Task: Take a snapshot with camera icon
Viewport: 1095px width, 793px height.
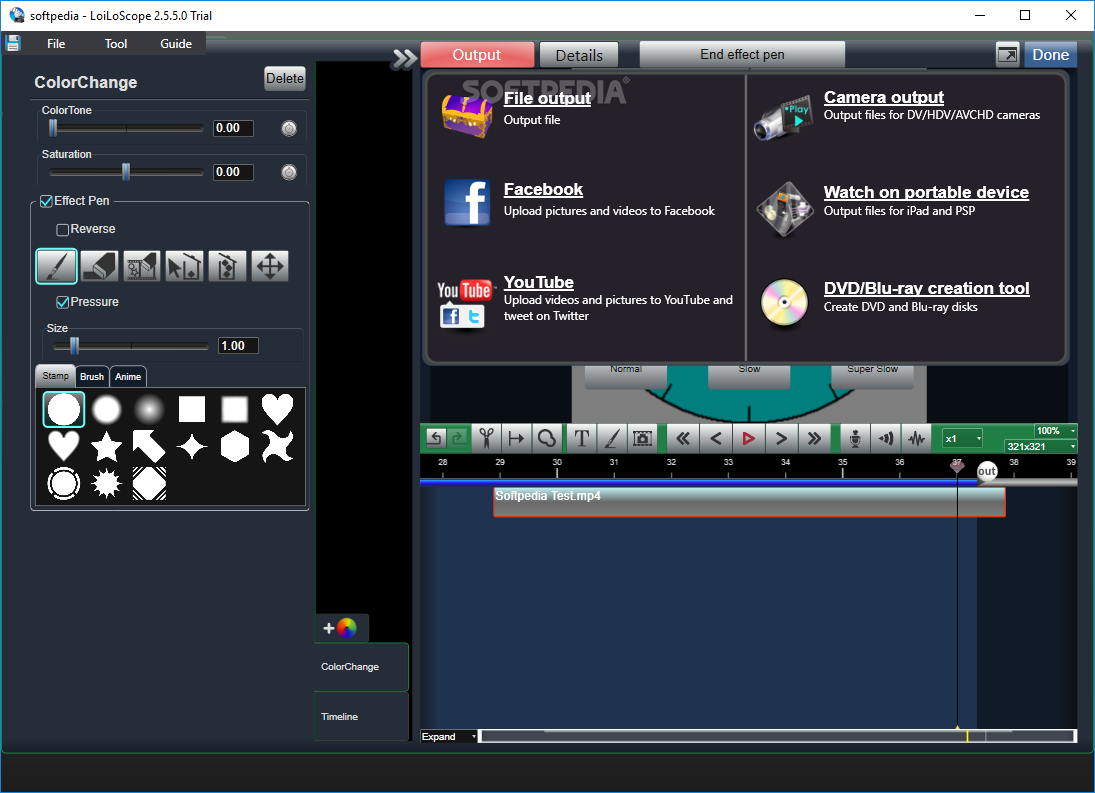Action: [x=642, y=438]
